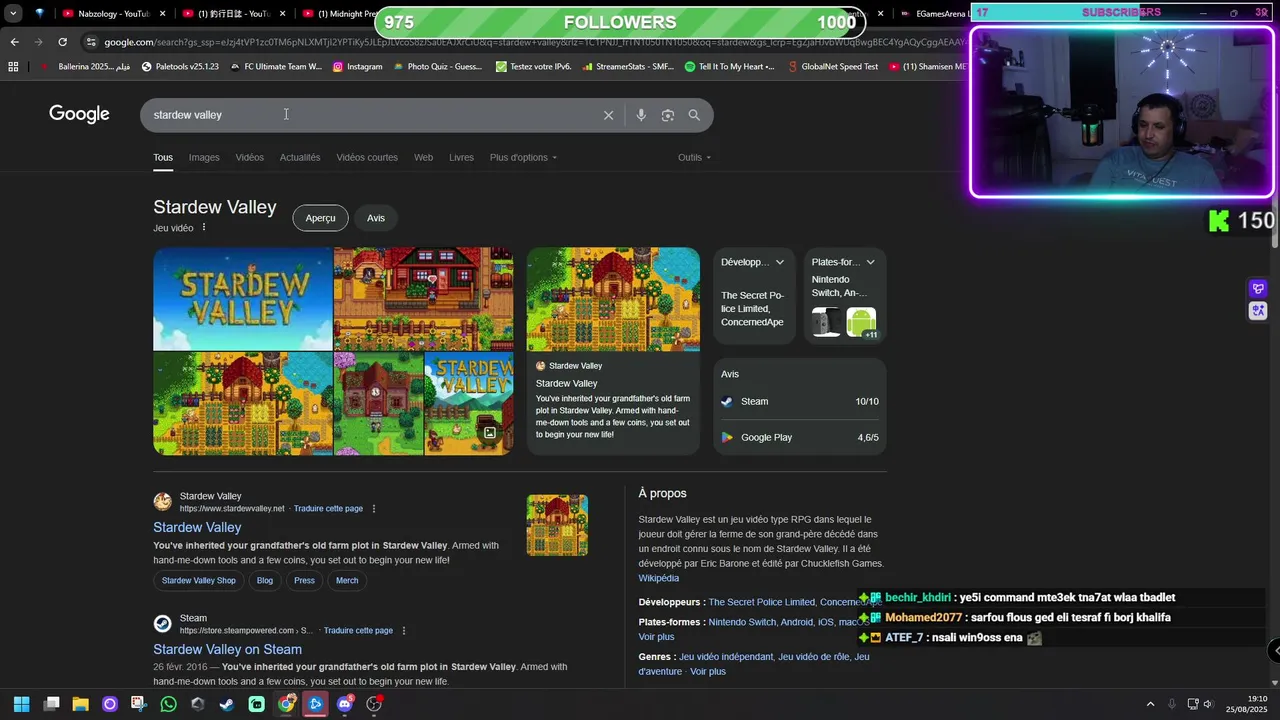
Task: Expand Voir plus under Plates-formes
Action: coord(657,637)
